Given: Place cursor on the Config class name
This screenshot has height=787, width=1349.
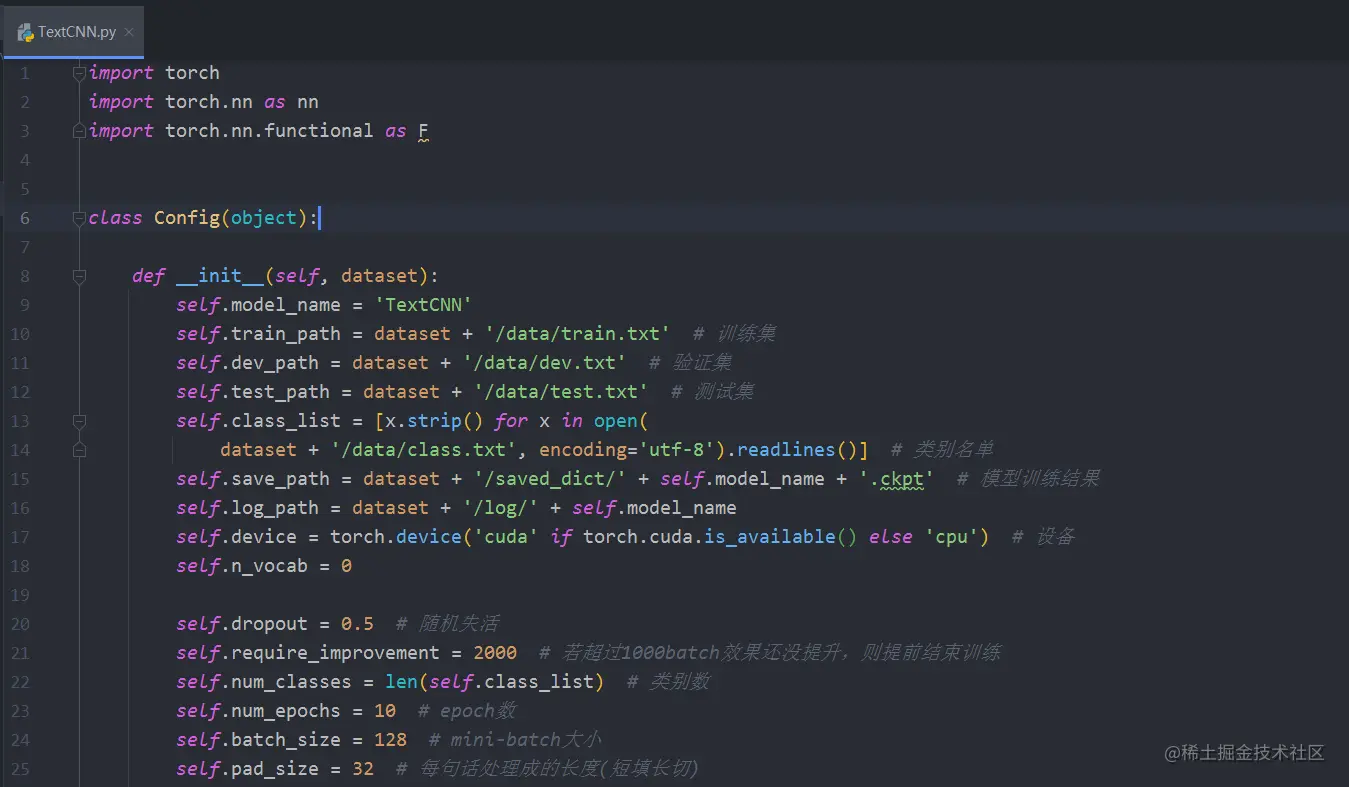Looking at the screenshot, I should 187,218.
